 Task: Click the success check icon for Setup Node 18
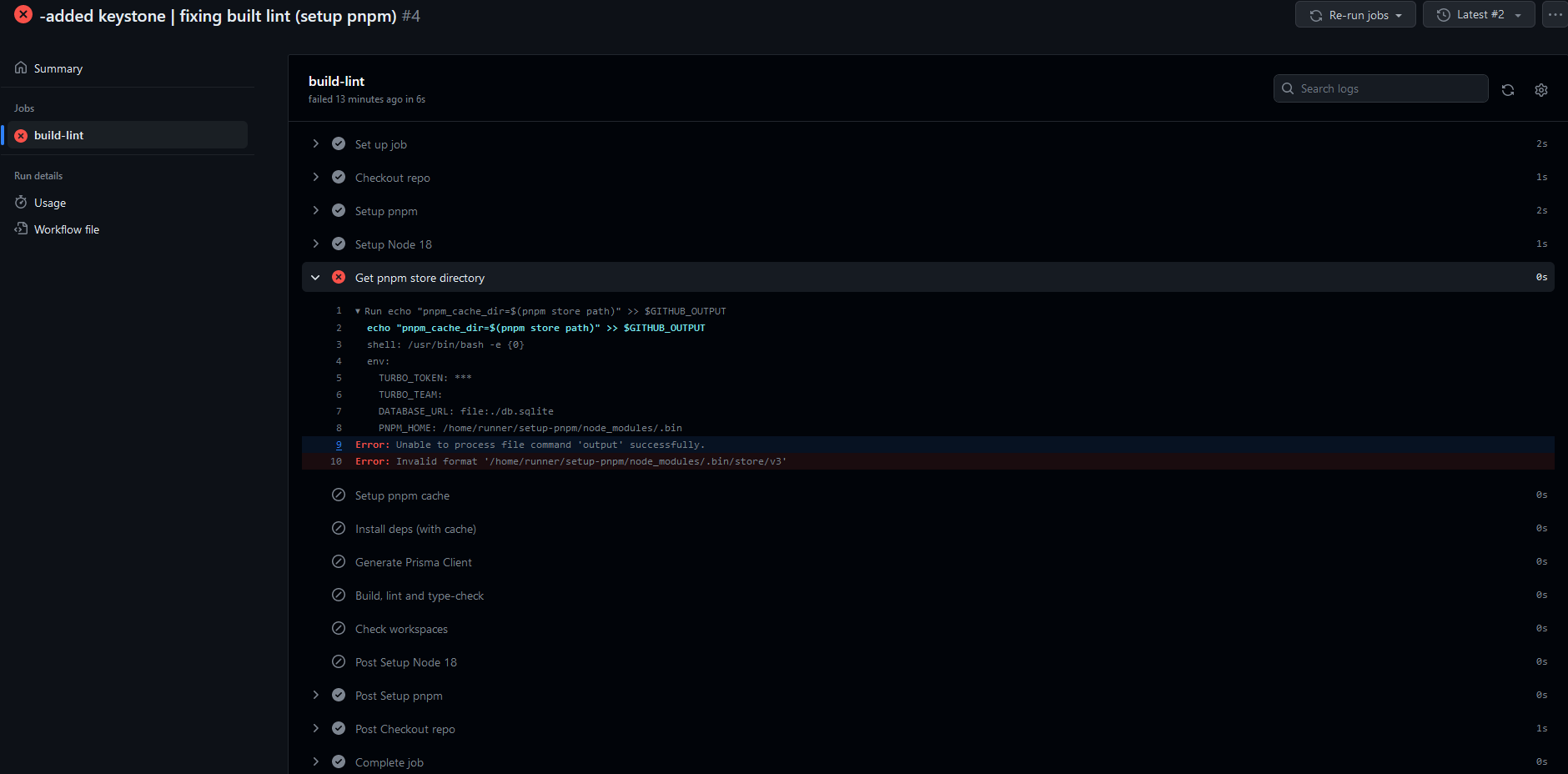[339, 244]
